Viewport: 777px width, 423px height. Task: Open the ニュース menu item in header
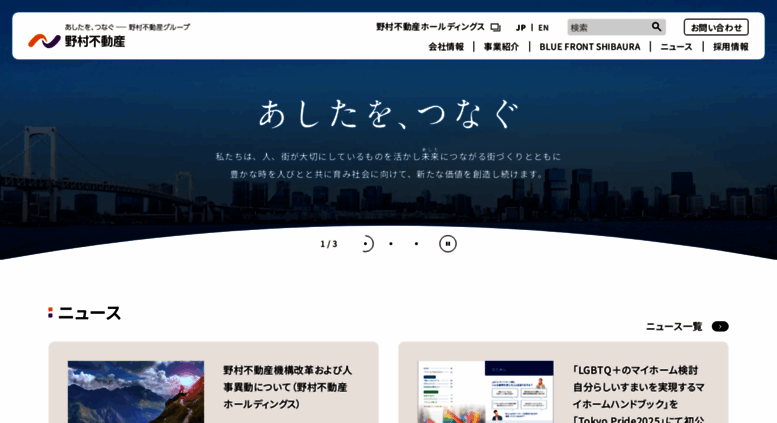tap(676, 47)
